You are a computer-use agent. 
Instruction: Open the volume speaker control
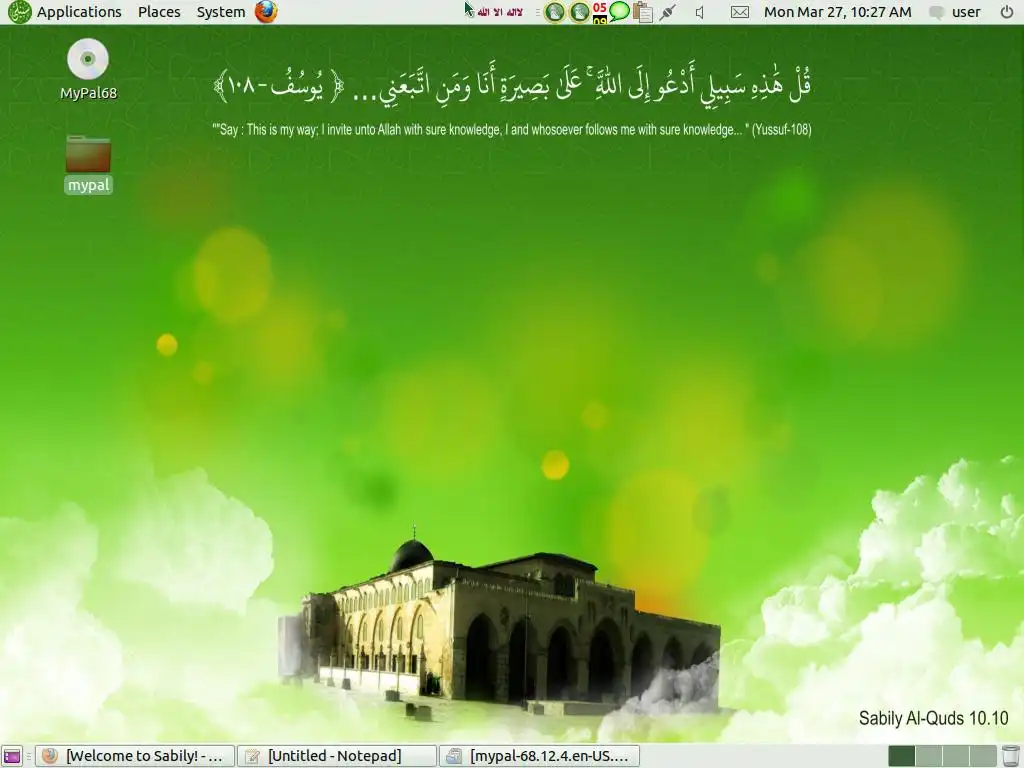[x=700, y=12]
